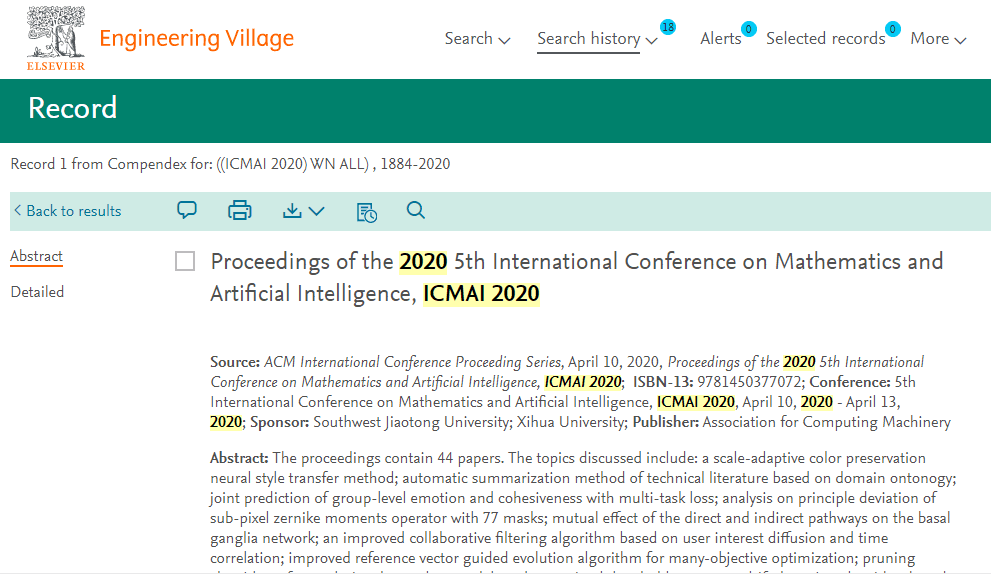Click the ACM International Conference Proceeding Series source
This screenshot has width=991, height=574.
(x=412, y=362)
